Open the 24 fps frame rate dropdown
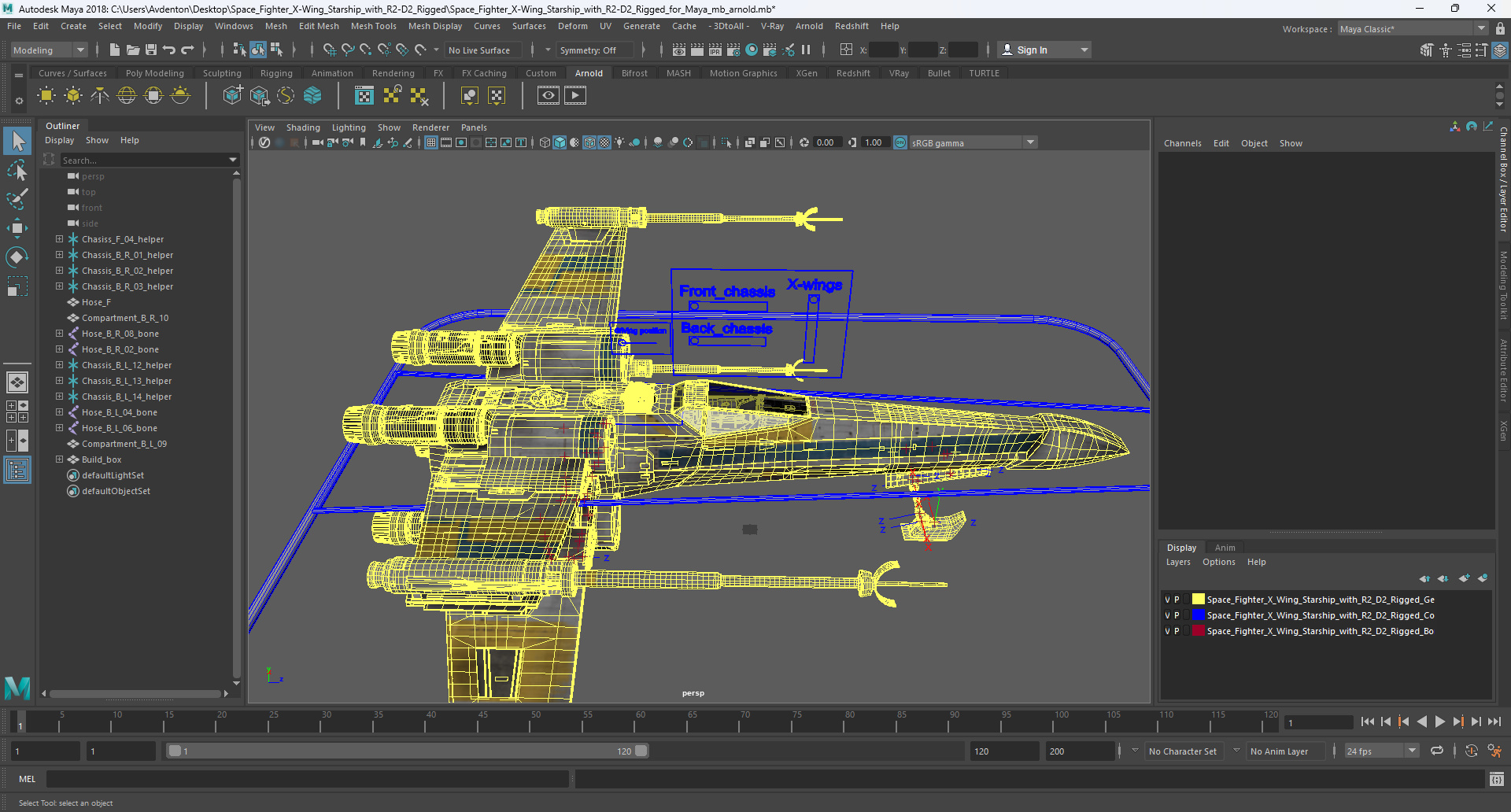The width and height of the screenshot is (1511, 812). coord(1381,751)
